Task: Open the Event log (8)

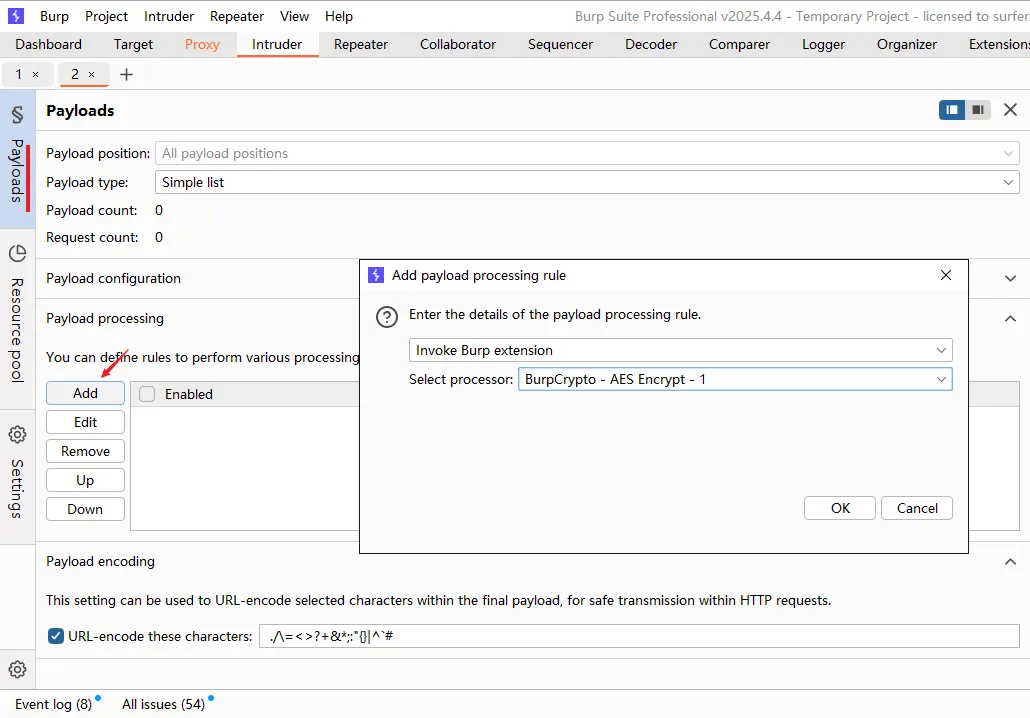Action: click(x=53, y=704)
